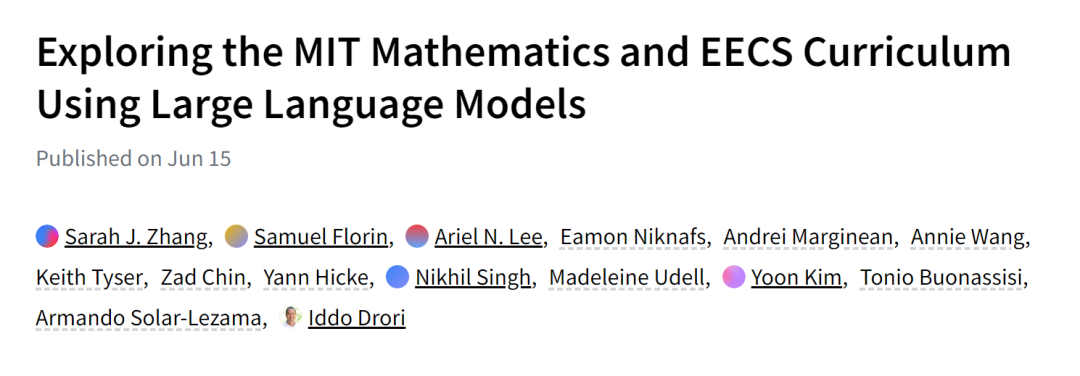Screen dimensions: 1080x376
Task: Open Iddo Drori's profile link
Action: click(x=357, y=318)
